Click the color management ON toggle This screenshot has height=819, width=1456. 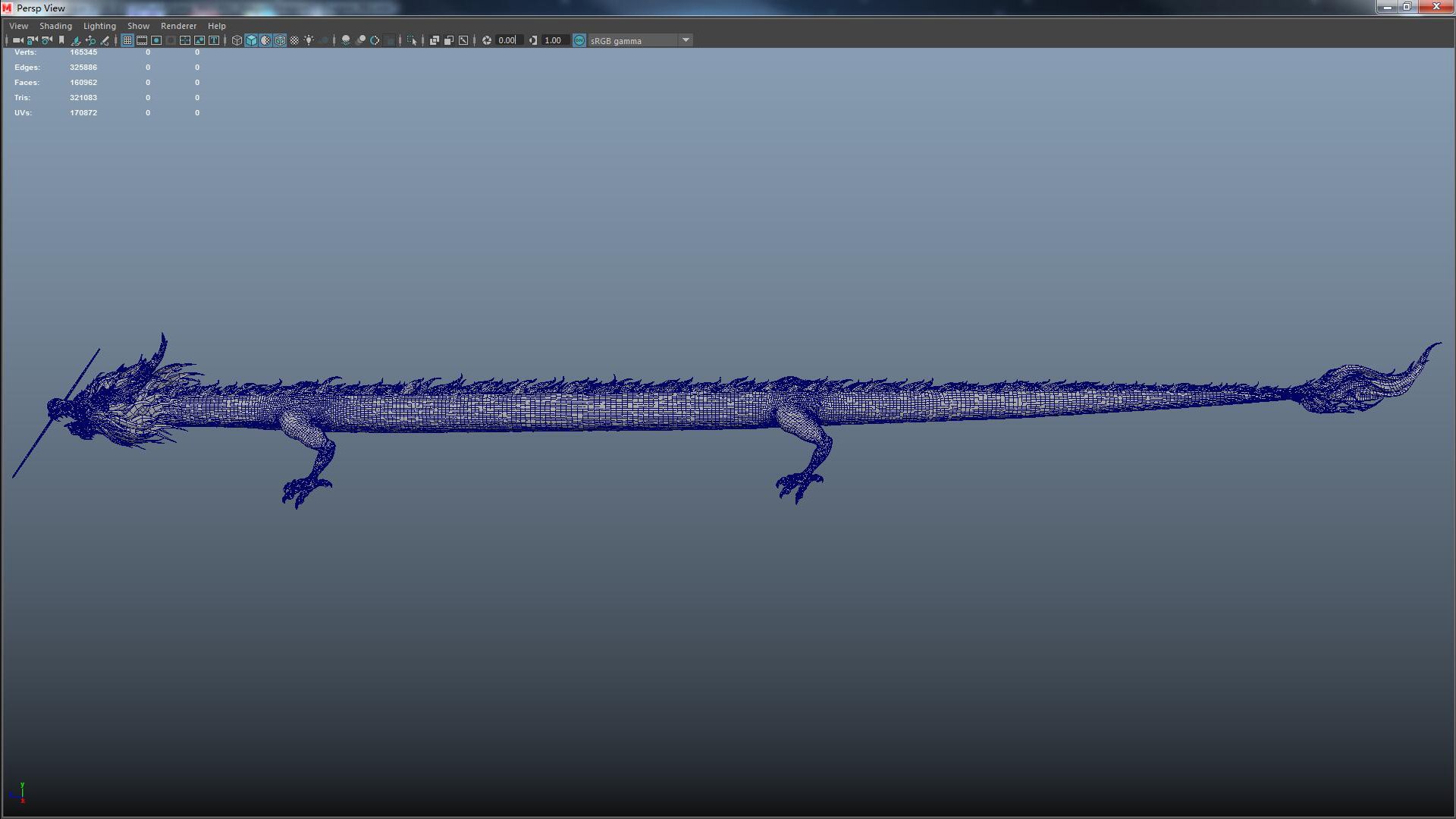579,40
